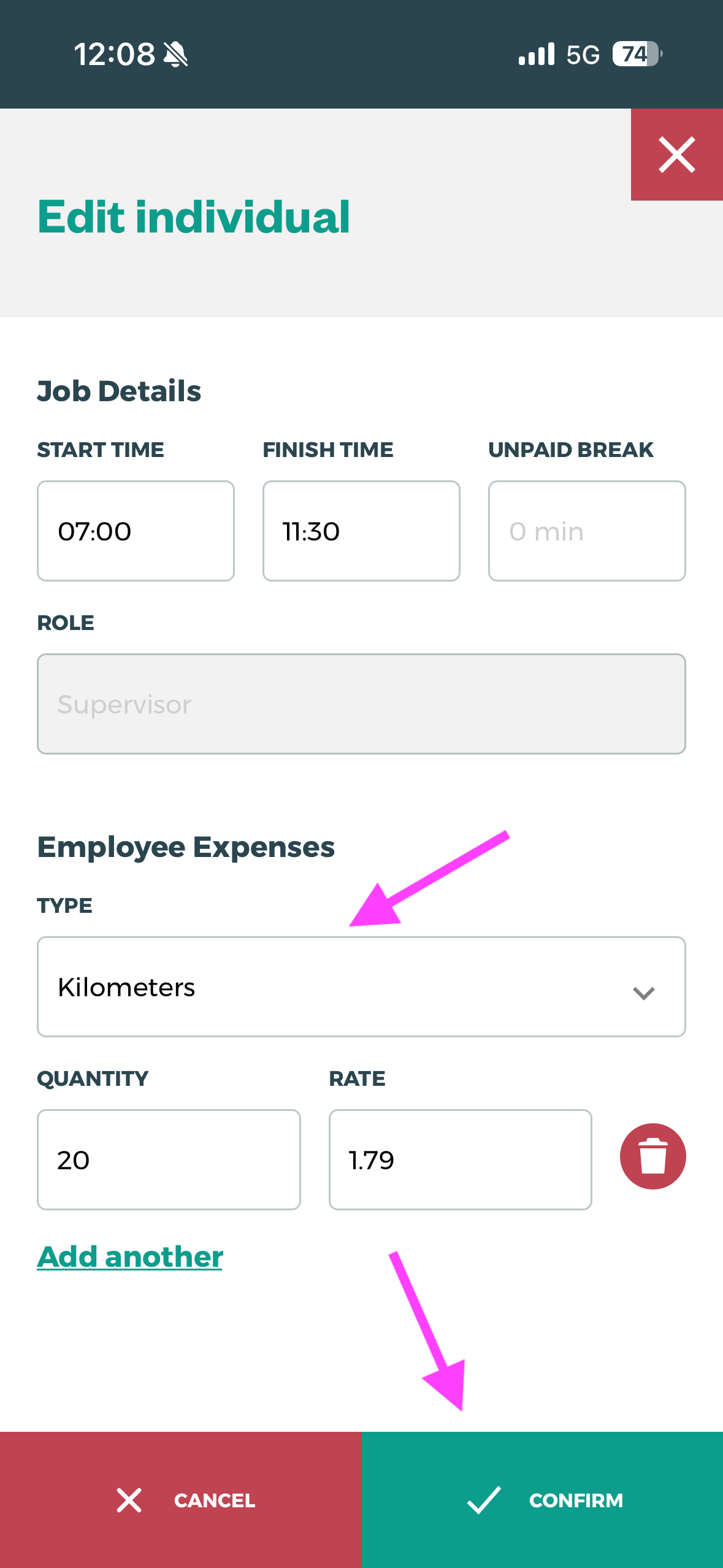The height and width of the screenshot is (1568, 723).
Task: Tap the red X close icon
Action: (676, 155)
